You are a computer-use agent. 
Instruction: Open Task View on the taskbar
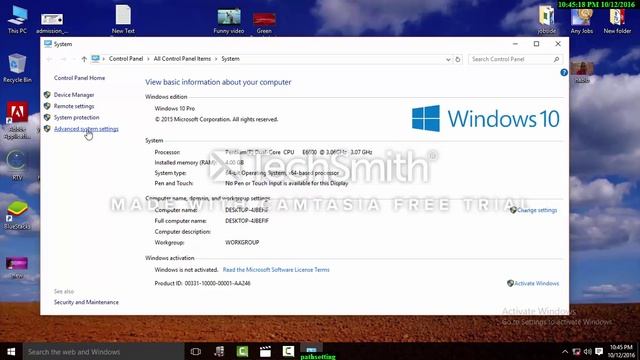click(x=196, y=351)
